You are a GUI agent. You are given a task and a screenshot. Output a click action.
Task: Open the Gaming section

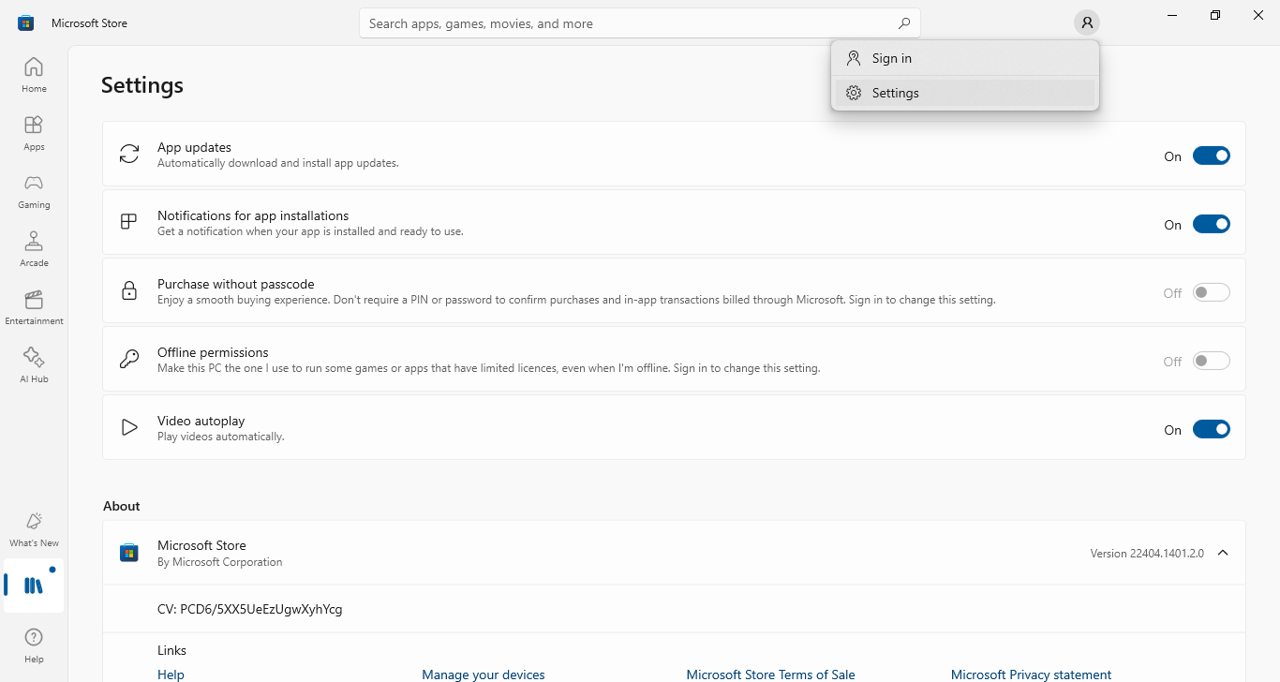click(33, 191)
